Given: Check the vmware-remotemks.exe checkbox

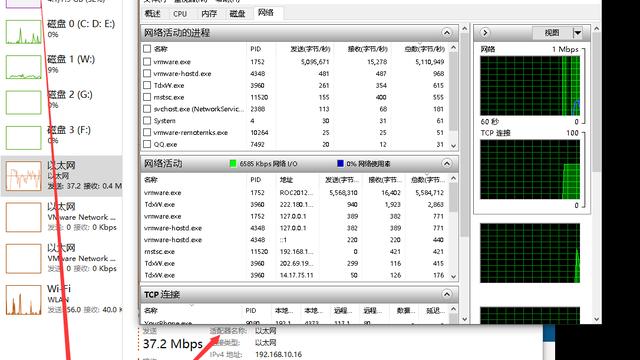Looking at the screenshot, I should coord(147,133).
